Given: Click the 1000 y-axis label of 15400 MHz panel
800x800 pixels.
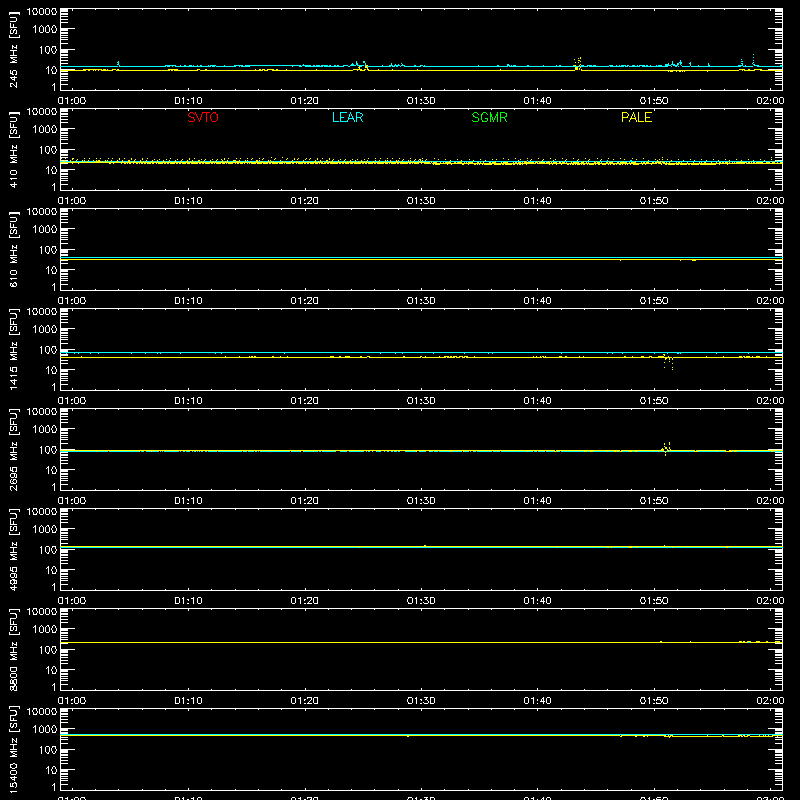Looking at the screenshot, I should [45, 729].
